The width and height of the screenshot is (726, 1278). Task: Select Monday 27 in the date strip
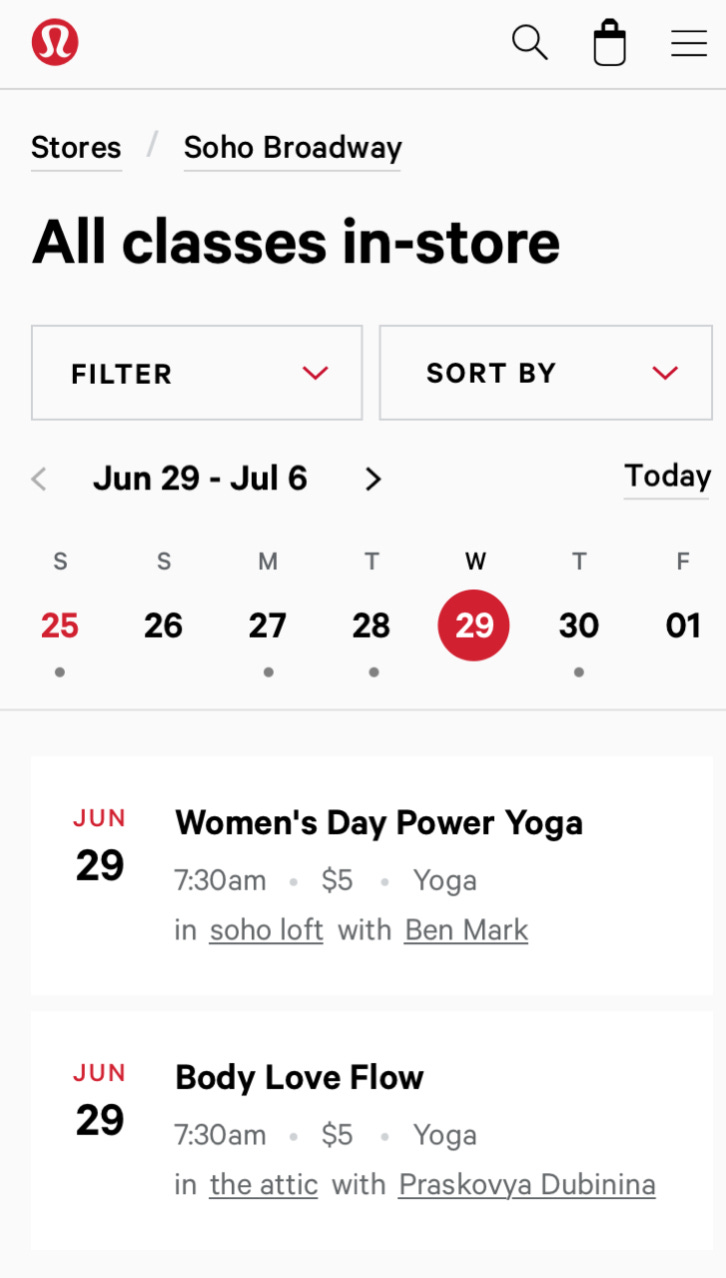pos(267,626)
